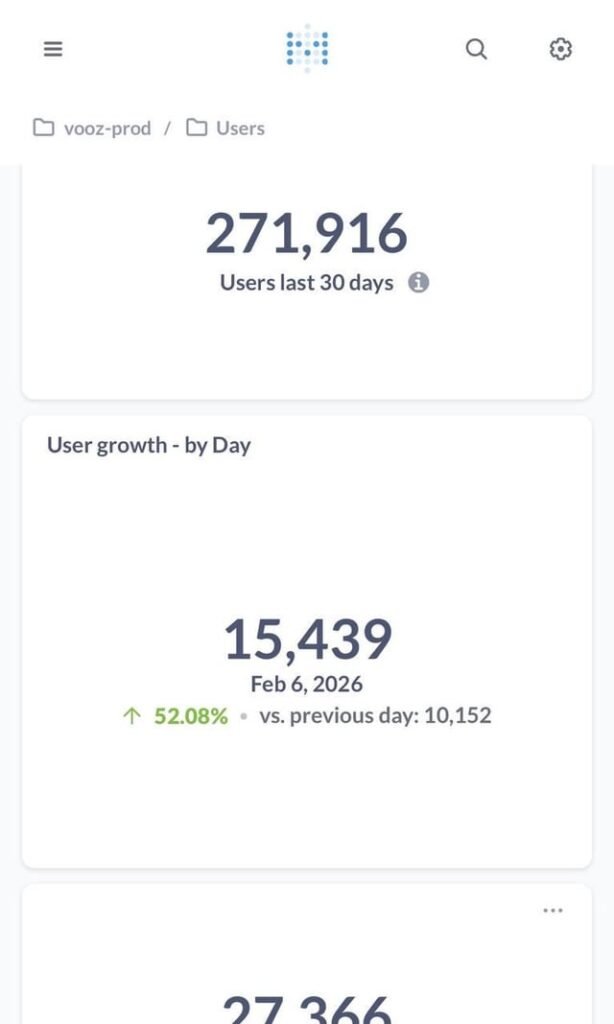Click the vs. previous day: 10,152 comparison text

[x=375, y=715]
